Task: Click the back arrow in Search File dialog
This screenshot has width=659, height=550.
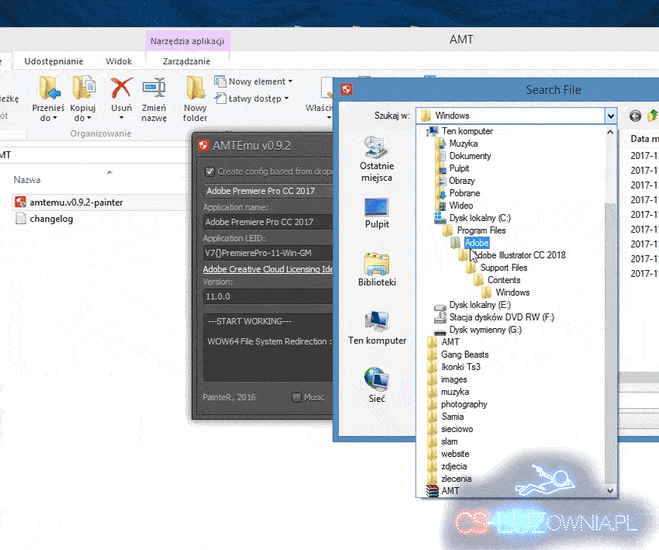Action: pyautogui.click(x=635, y=116)
